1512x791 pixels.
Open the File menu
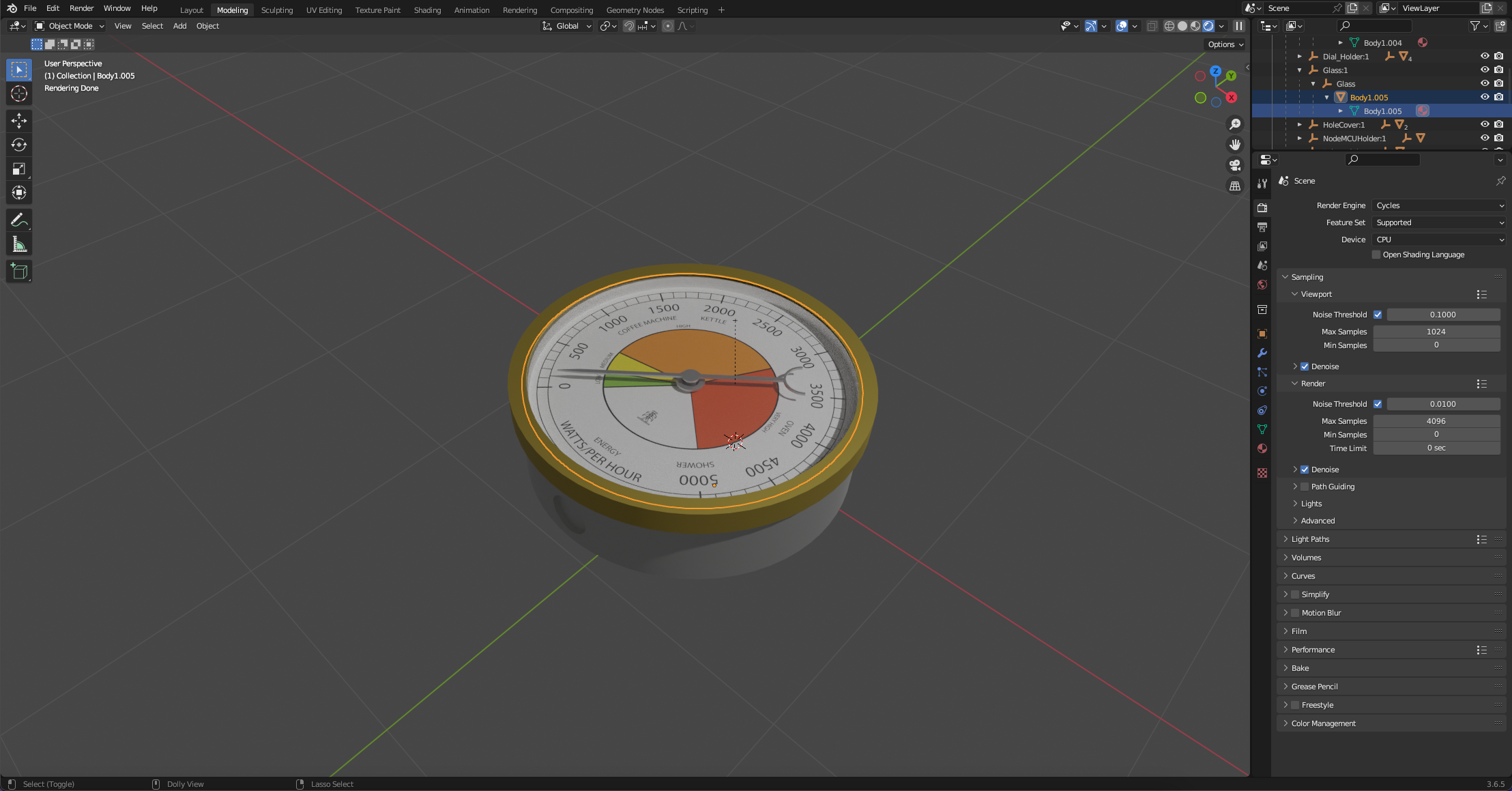[x=30, y=8]
